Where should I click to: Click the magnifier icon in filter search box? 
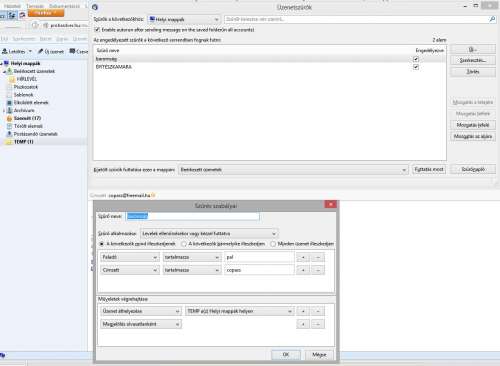pos(492,19)
